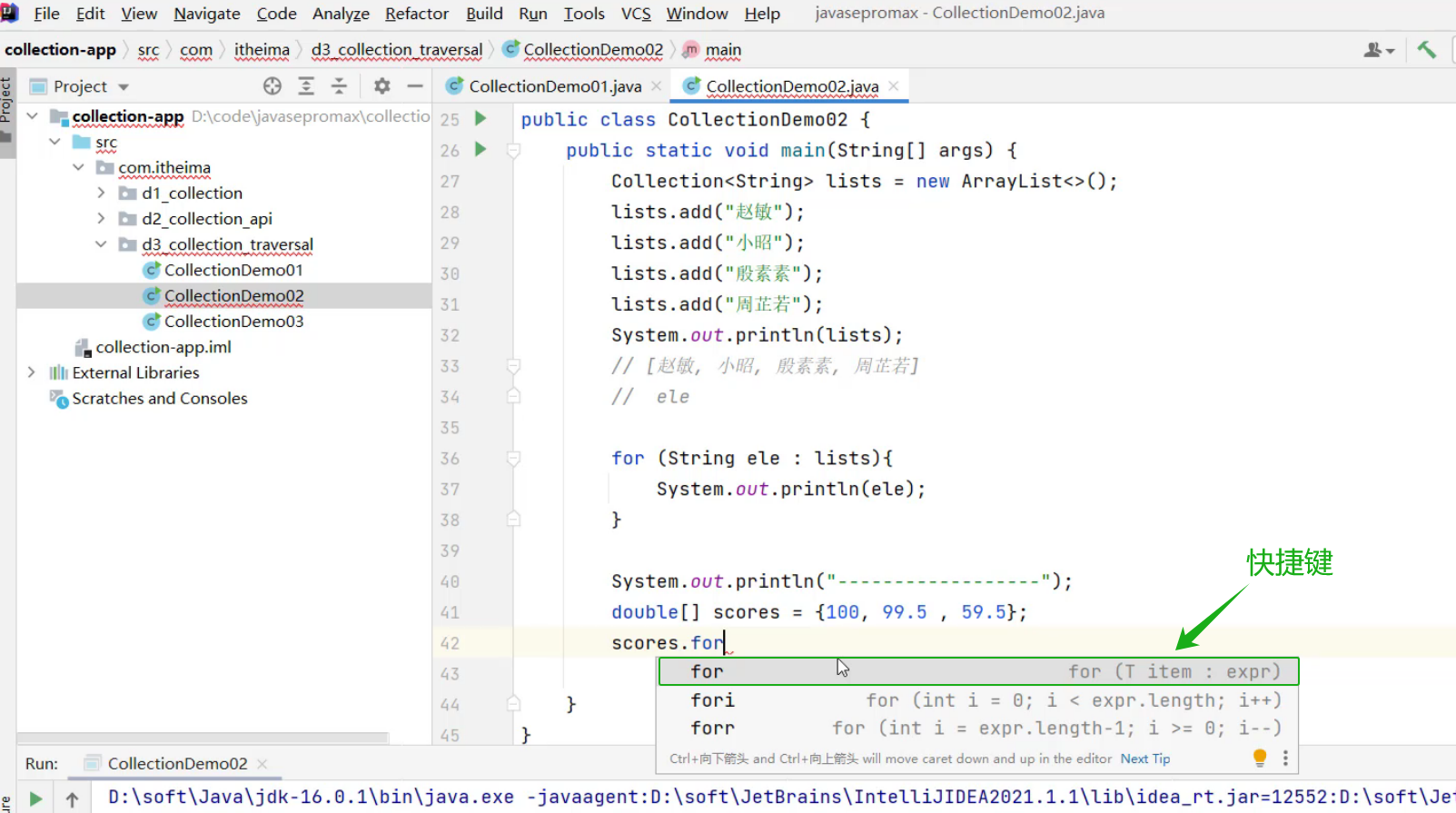
Task: Expand the d1_collection package
Action: point(101,193)
